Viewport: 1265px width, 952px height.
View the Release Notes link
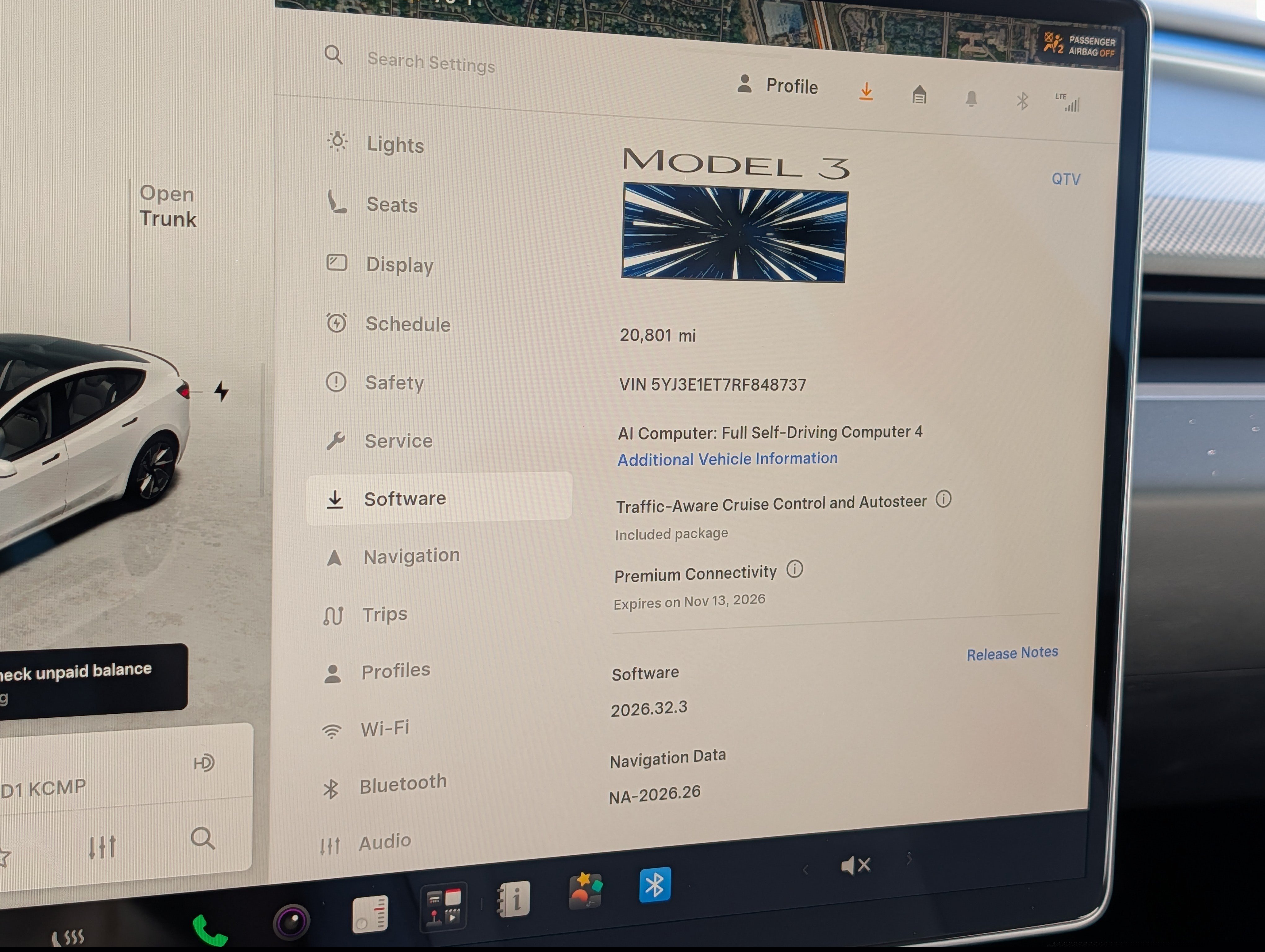pos(1012,653)
